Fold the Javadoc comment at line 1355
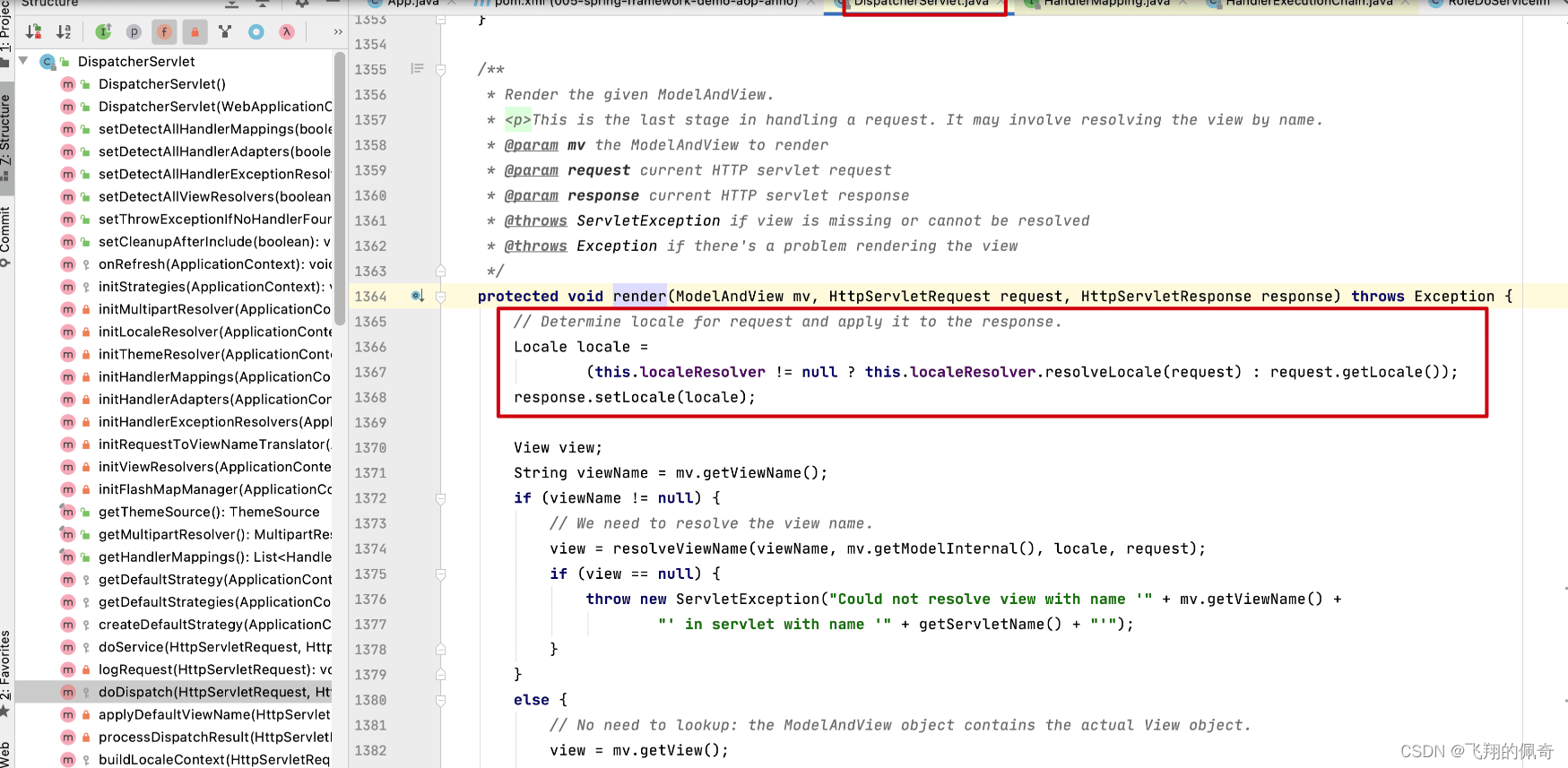 [x=440, y=69]
